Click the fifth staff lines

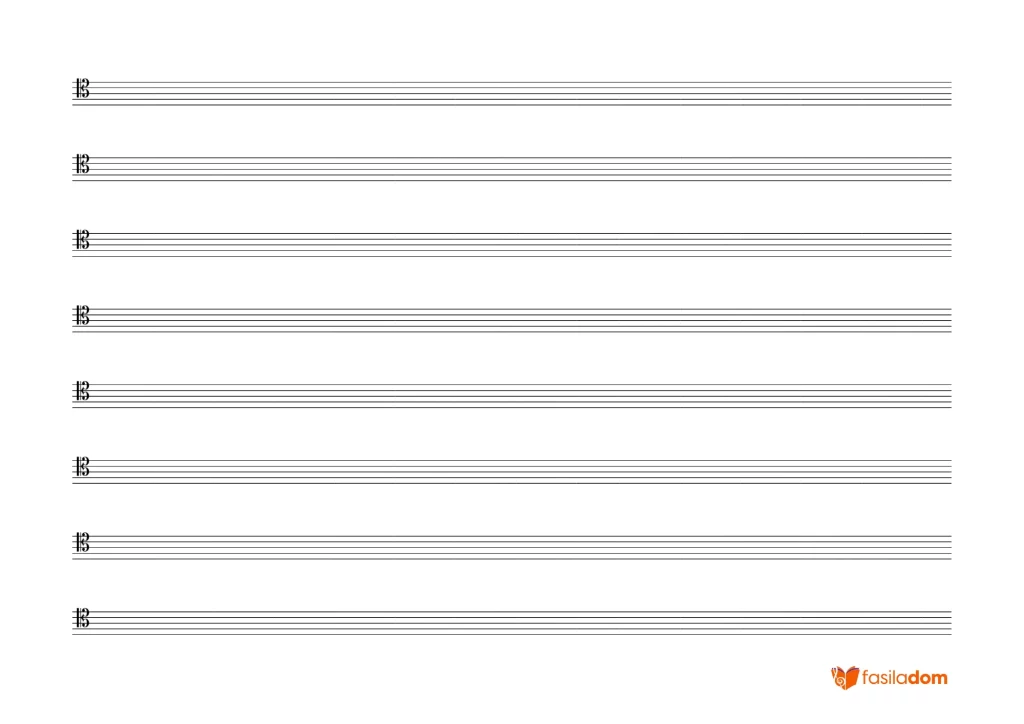click(x=512, y=396)
